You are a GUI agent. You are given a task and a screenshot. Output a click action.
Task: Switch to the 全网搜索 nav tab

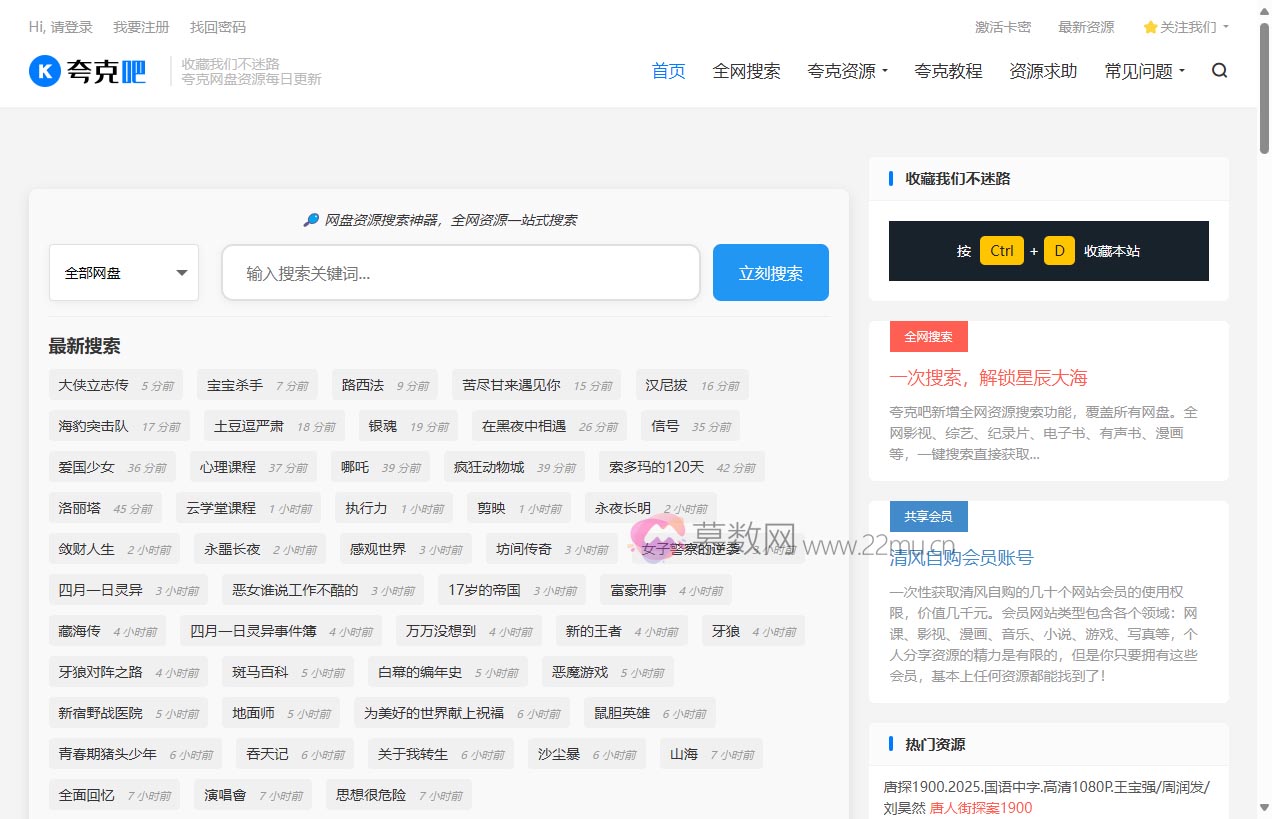coord(748,70)
